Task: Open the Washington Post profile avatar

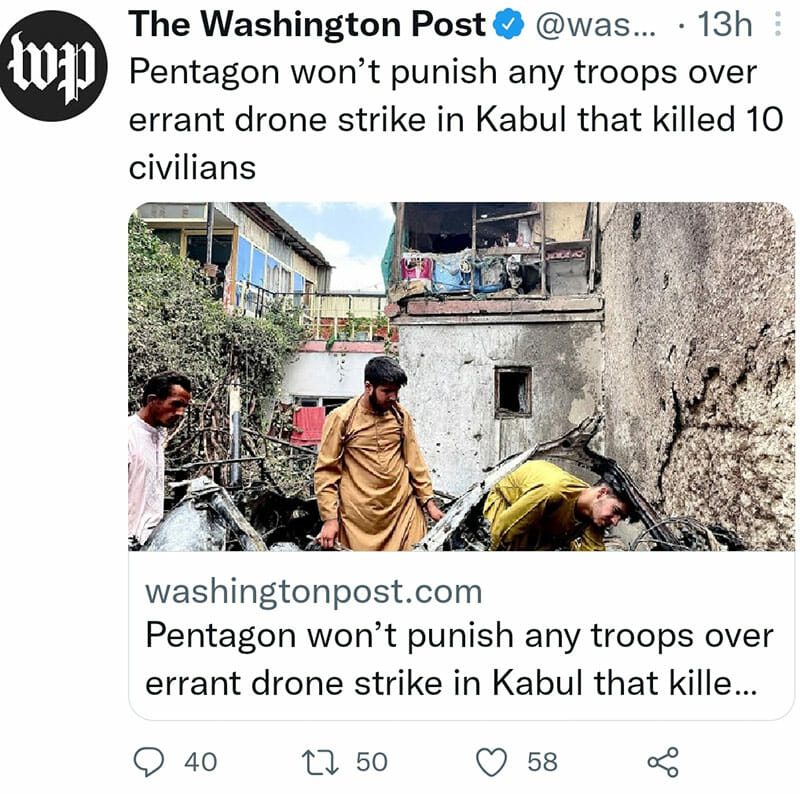Action: click(x=54, y=66)
